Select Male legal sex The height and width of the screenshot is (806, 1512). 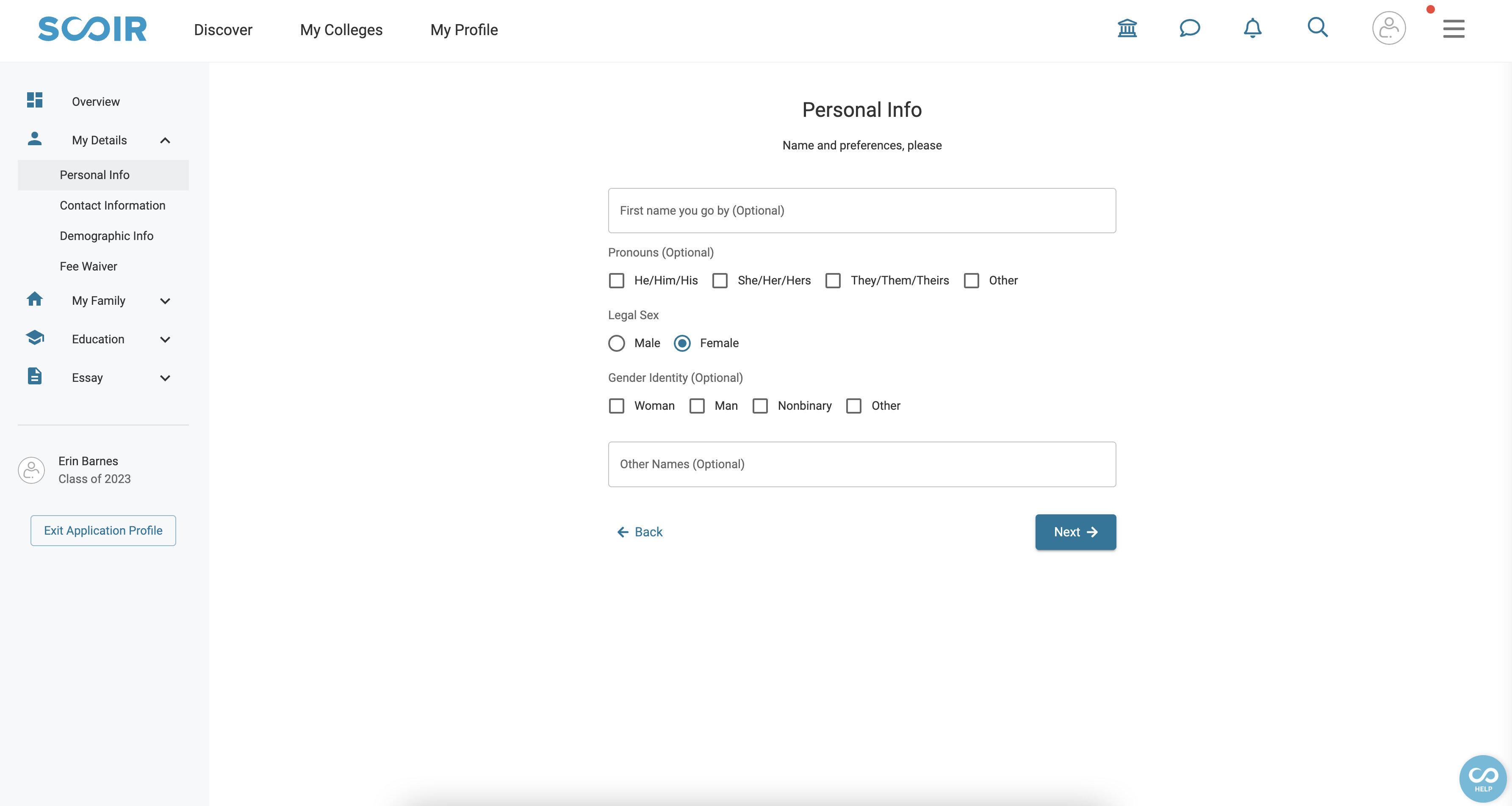point(616,343)
